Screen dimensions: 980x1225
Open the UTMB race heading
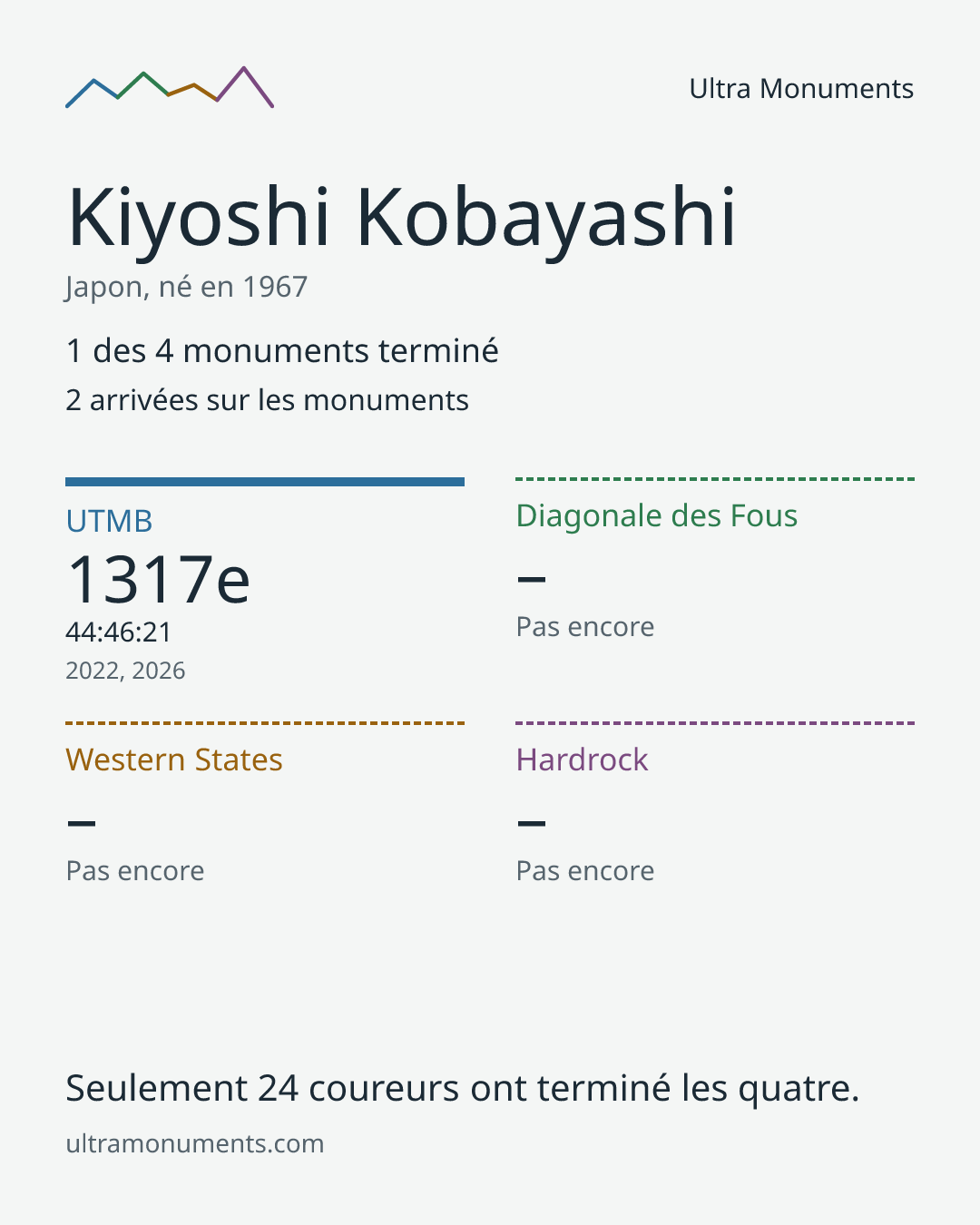(x=109, y=521)
